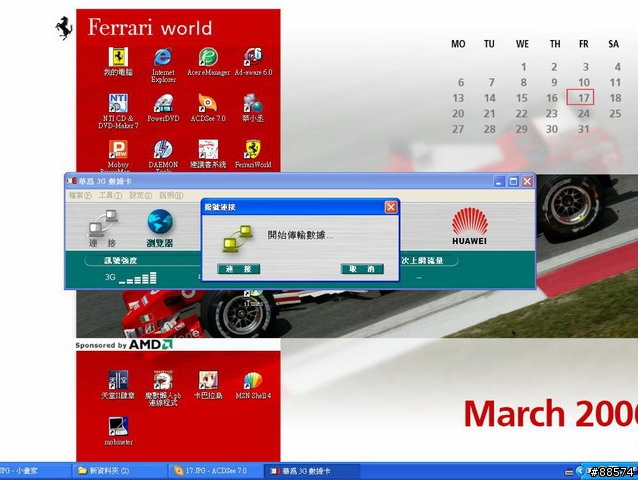Minimize the 華為 3G 數據卡 window
This screenshot has width=638, height=480.
tap(499, 181)
